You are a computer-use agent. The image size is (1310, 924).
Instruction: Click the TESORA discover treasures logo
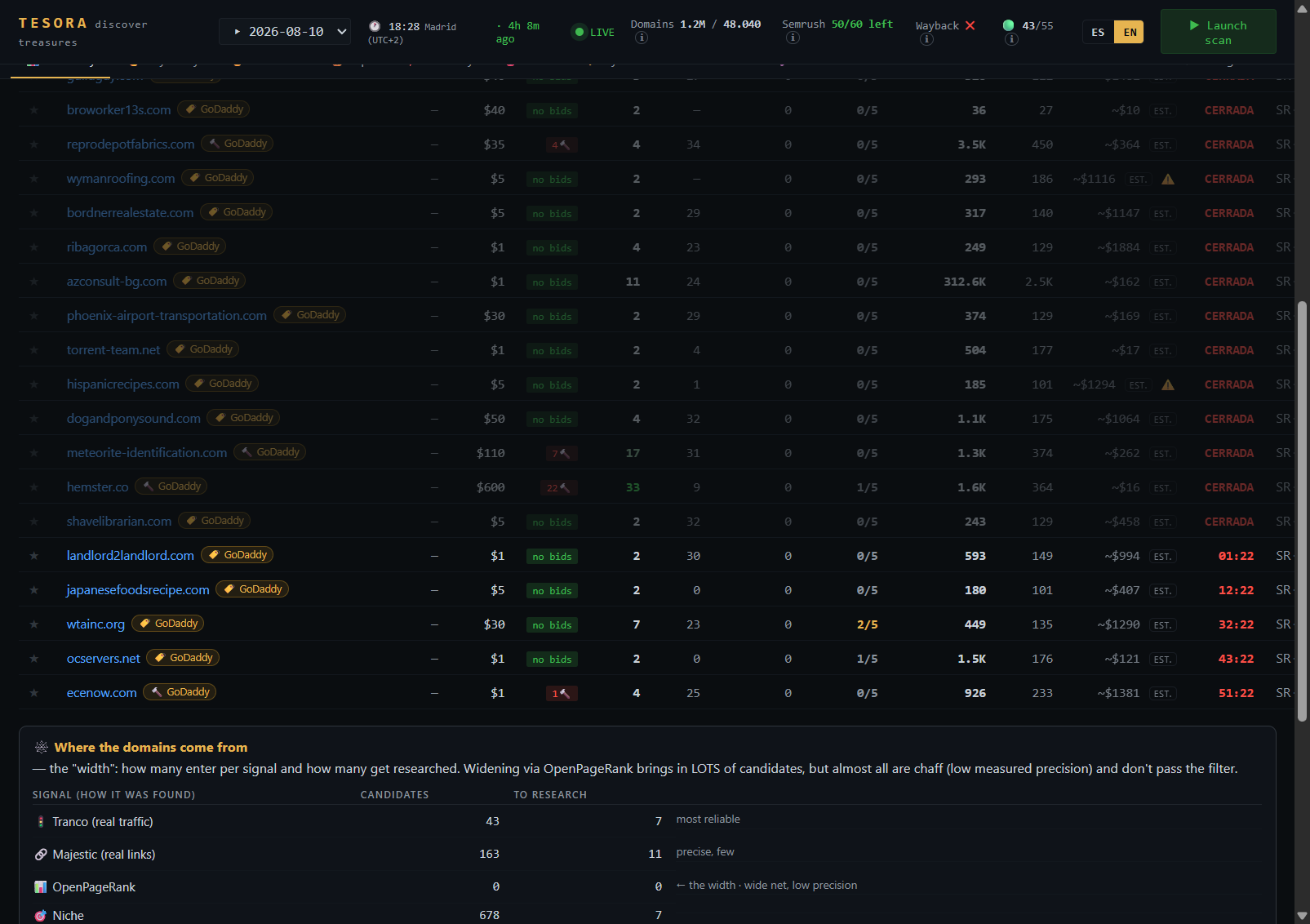(83, 32)
